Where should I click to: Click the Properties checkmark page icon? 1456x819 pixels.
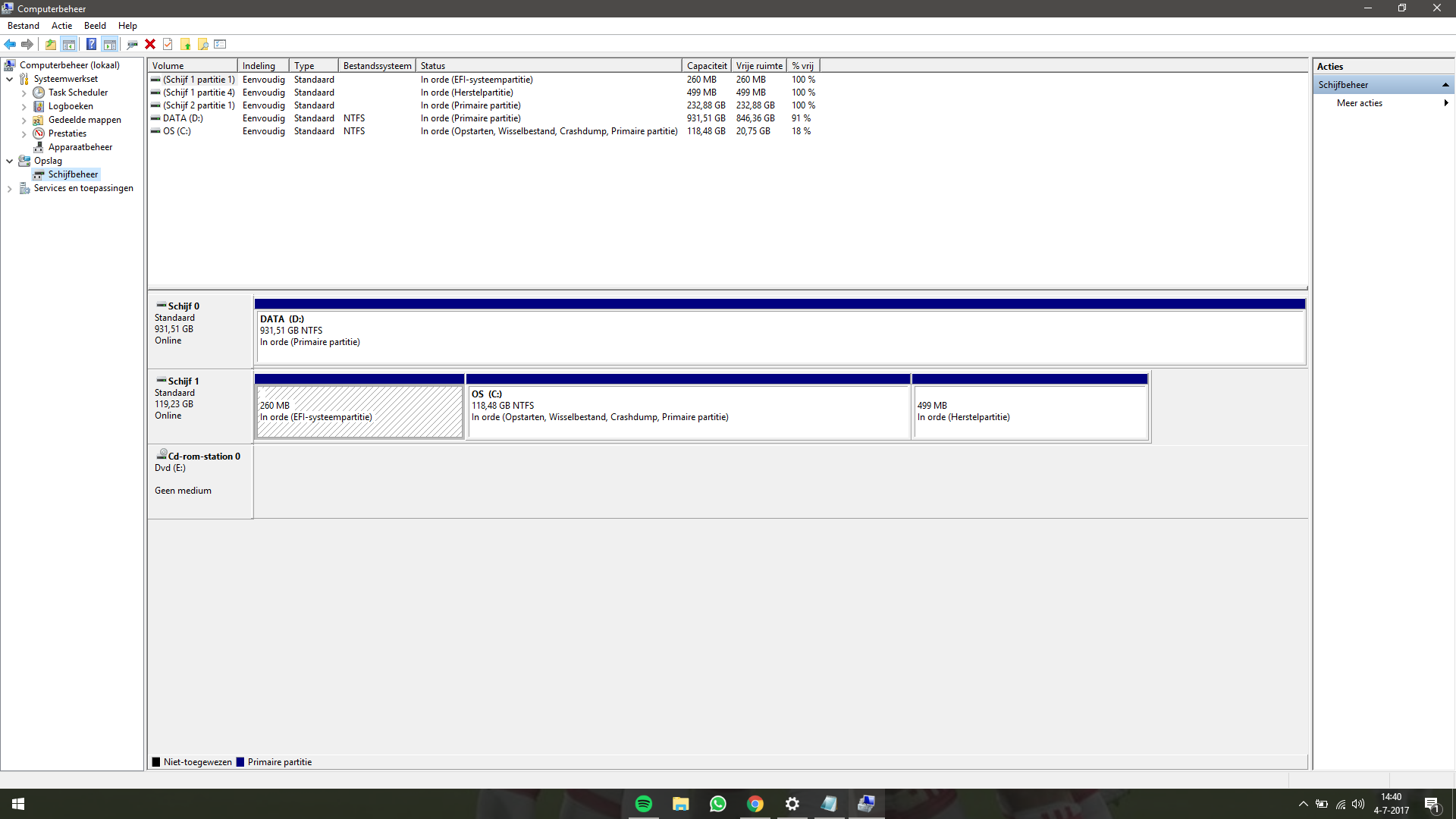[x=168, y=44]
